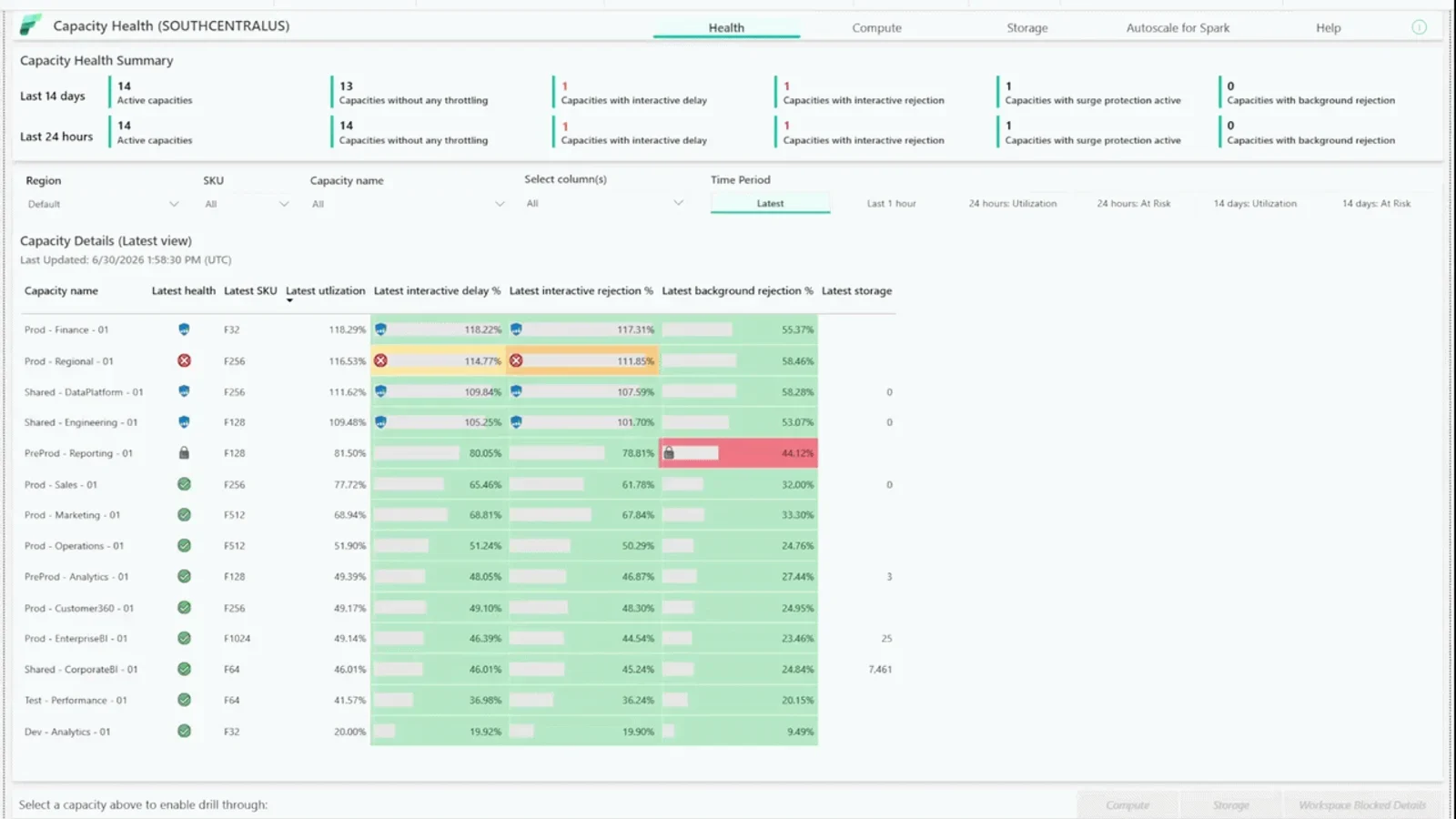1456x819 pixels.
Task: Click the Capacity name column header
Action: (x=61, y=291)
